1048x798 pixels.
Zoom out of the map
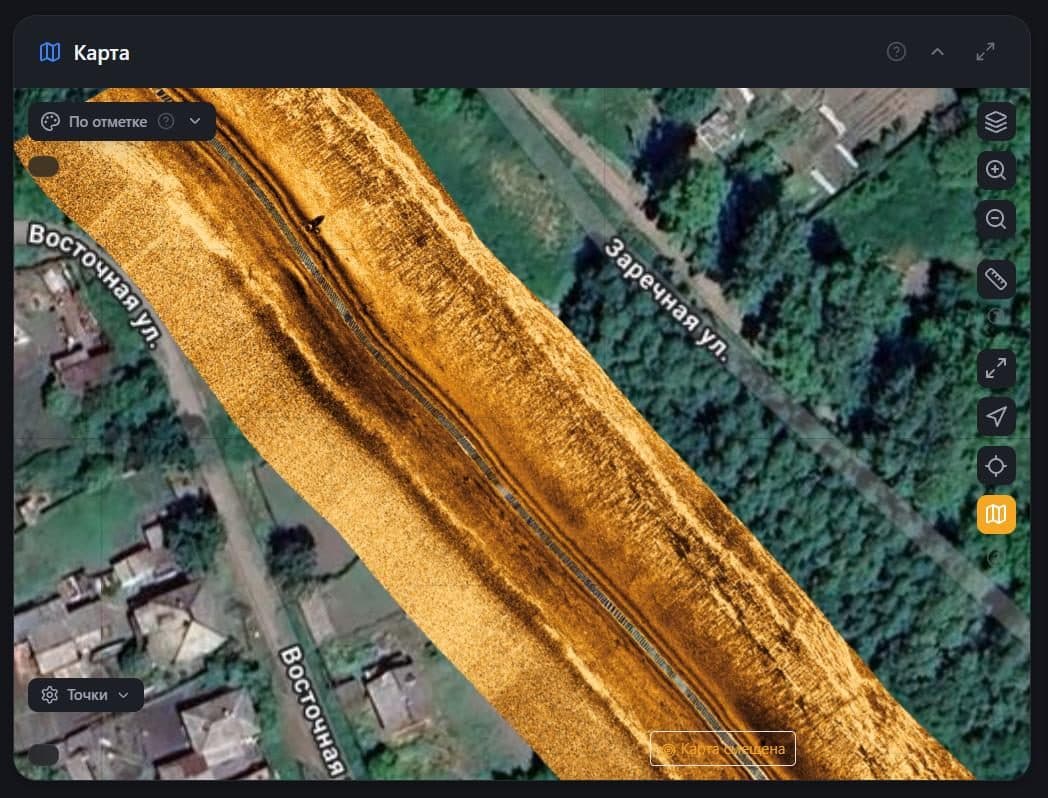pyautogui.click(x=996, y=219)
